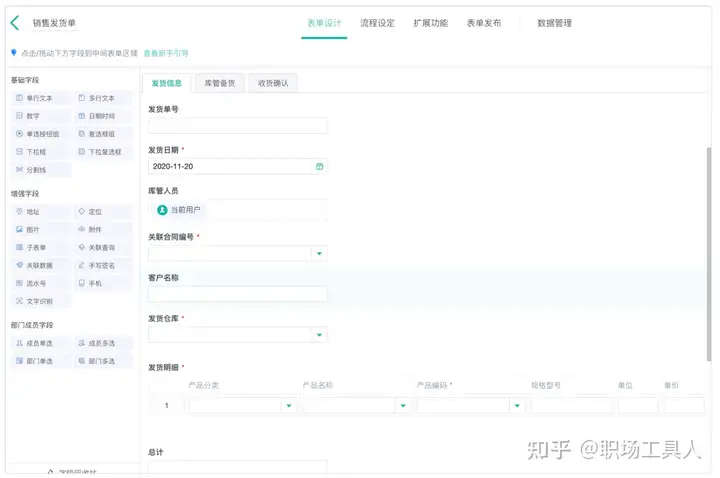This screenshot has height=478, width=720.
Task: Click the 产品分类 column header
Action: coord(203,385)
